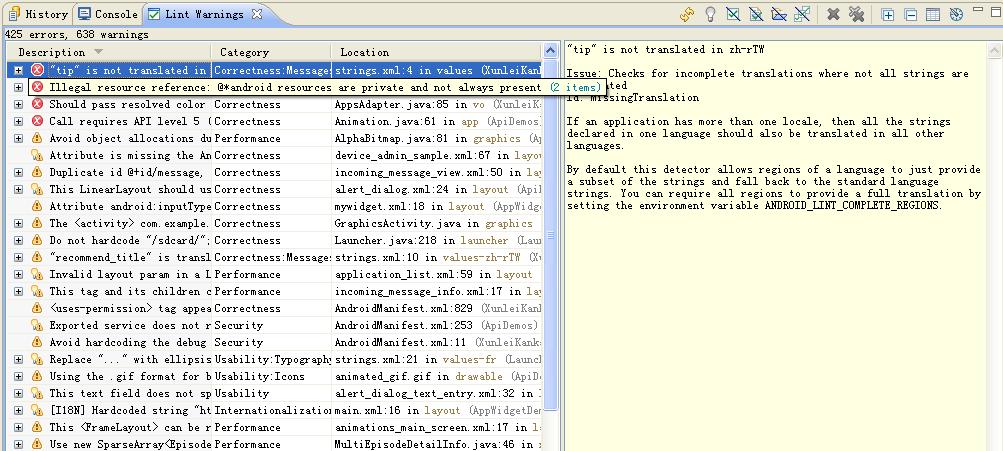Click the error icon on Should pass resolved color row
Screen dimensions: 1003x451
tap(38, 104)
